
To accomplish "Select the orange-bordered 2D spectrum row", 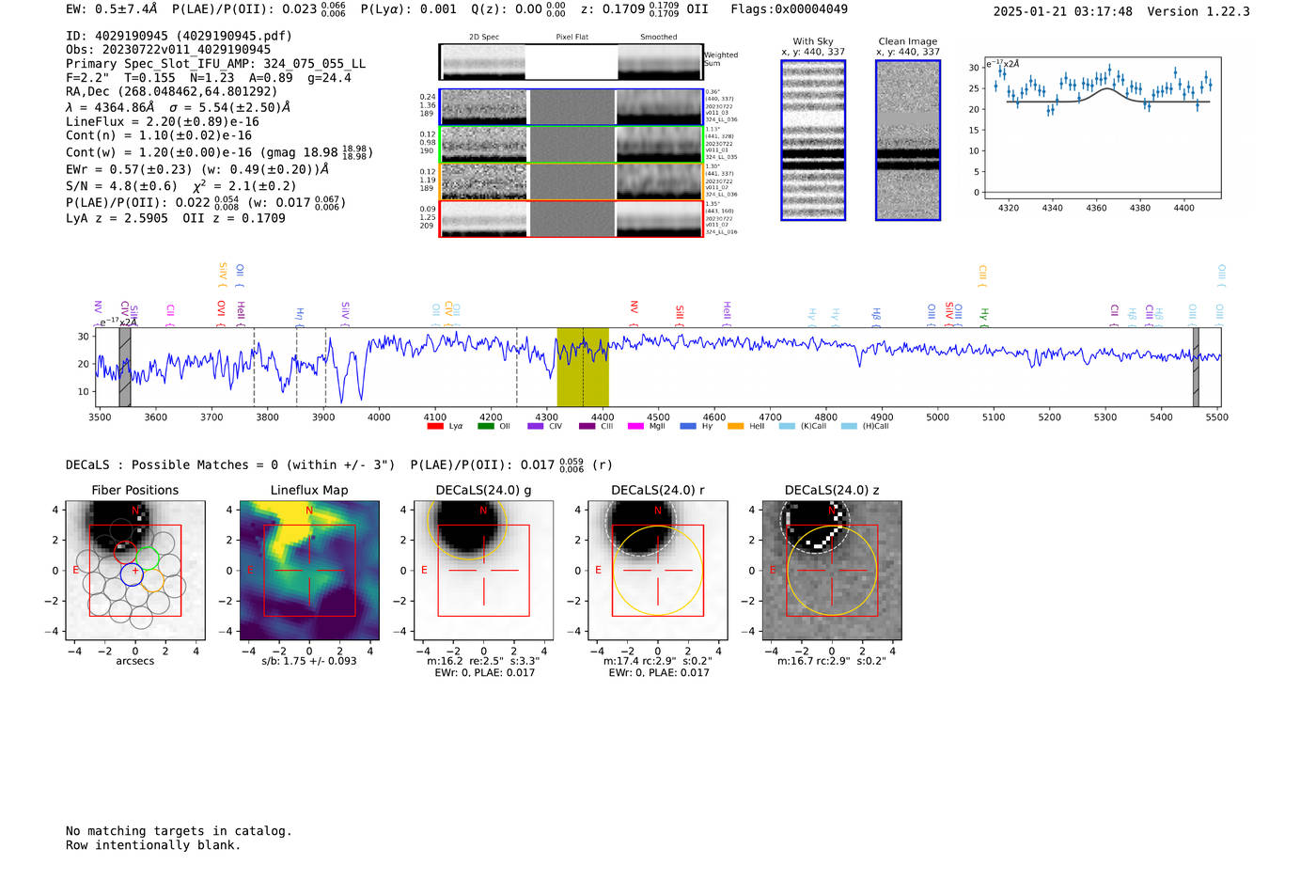I will click(x=572, y=181).
